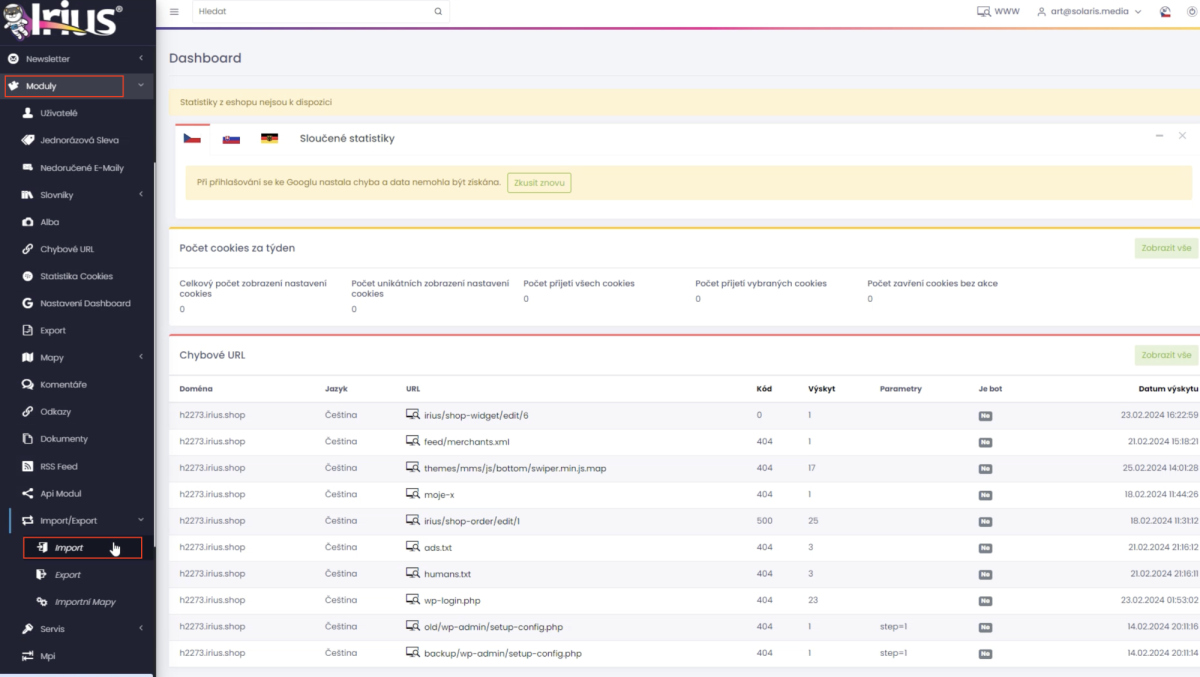This screenshot has height=677, width=1200.
Task: Click the preview icon next to irius/shop-order/edit/1
Action: tap(412, 520)
